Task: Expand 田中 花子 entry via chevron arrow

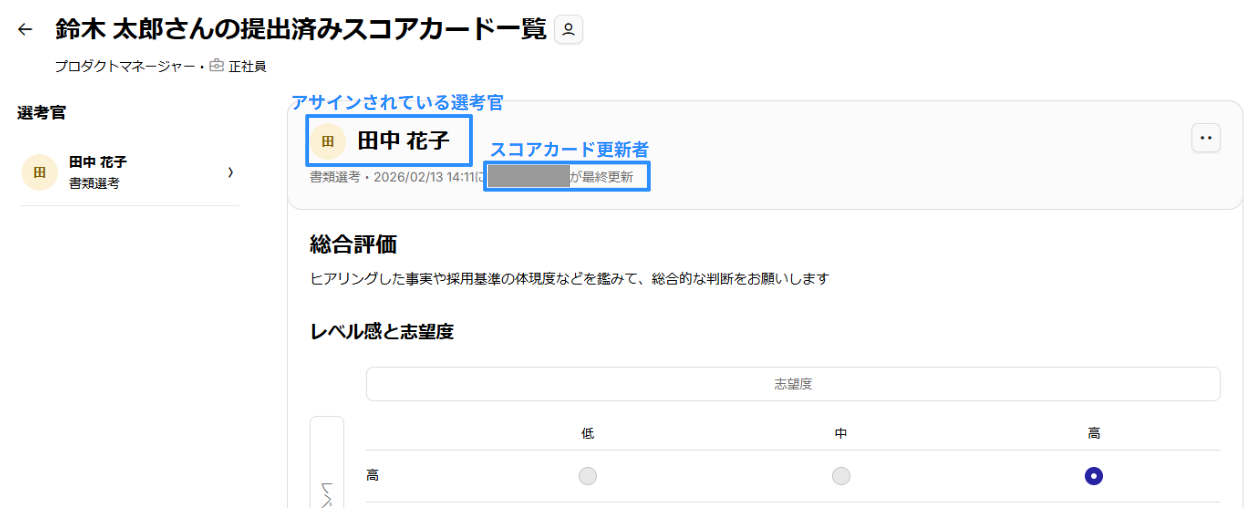Action: [x=230, y=172]
